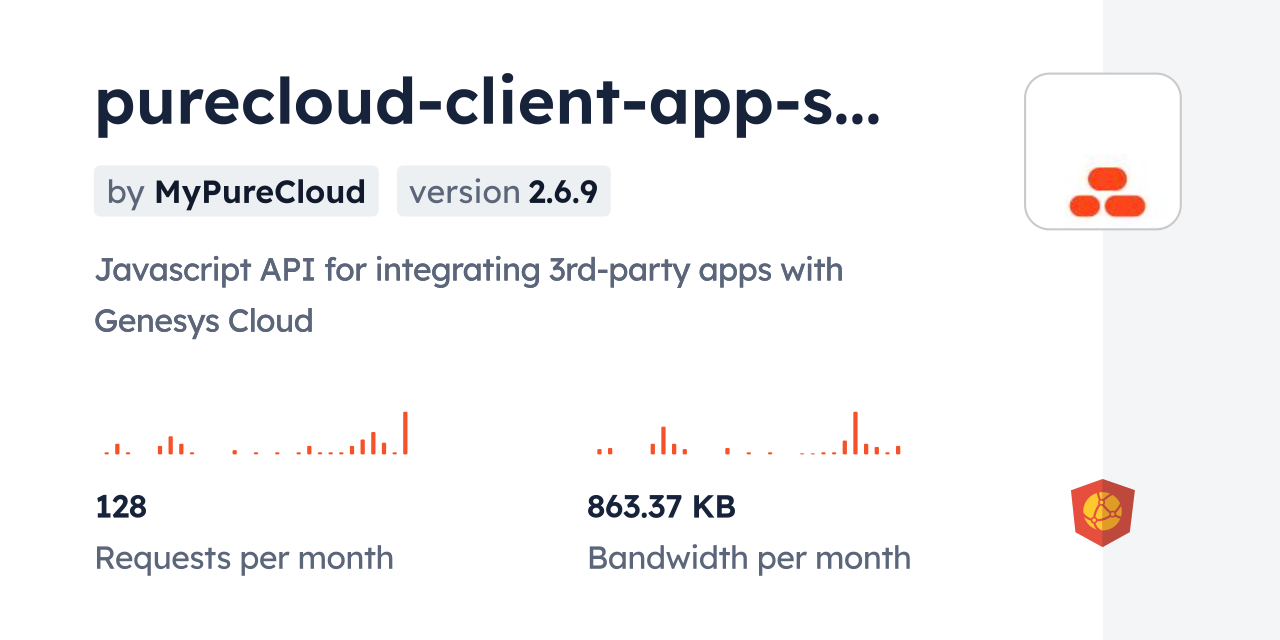Select the "Requests per month" label
Image resolution: width=1280 pixels, height=640 pixels.
point(244,558)
